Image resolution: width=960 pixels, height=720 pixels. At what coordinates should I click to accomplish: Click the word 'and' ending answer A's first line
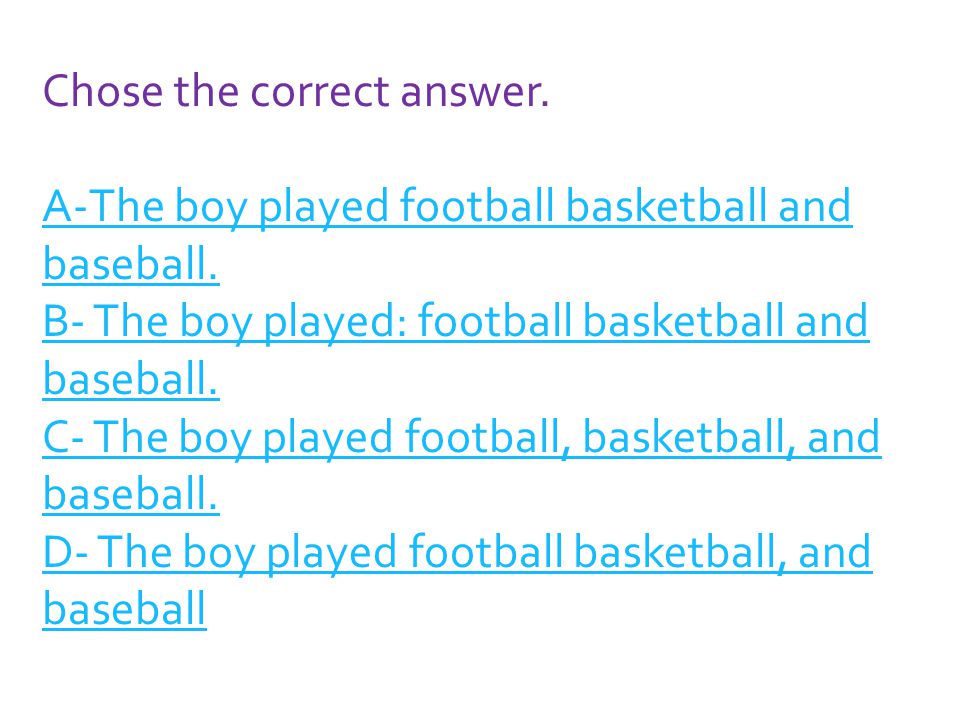click(814, 206)
